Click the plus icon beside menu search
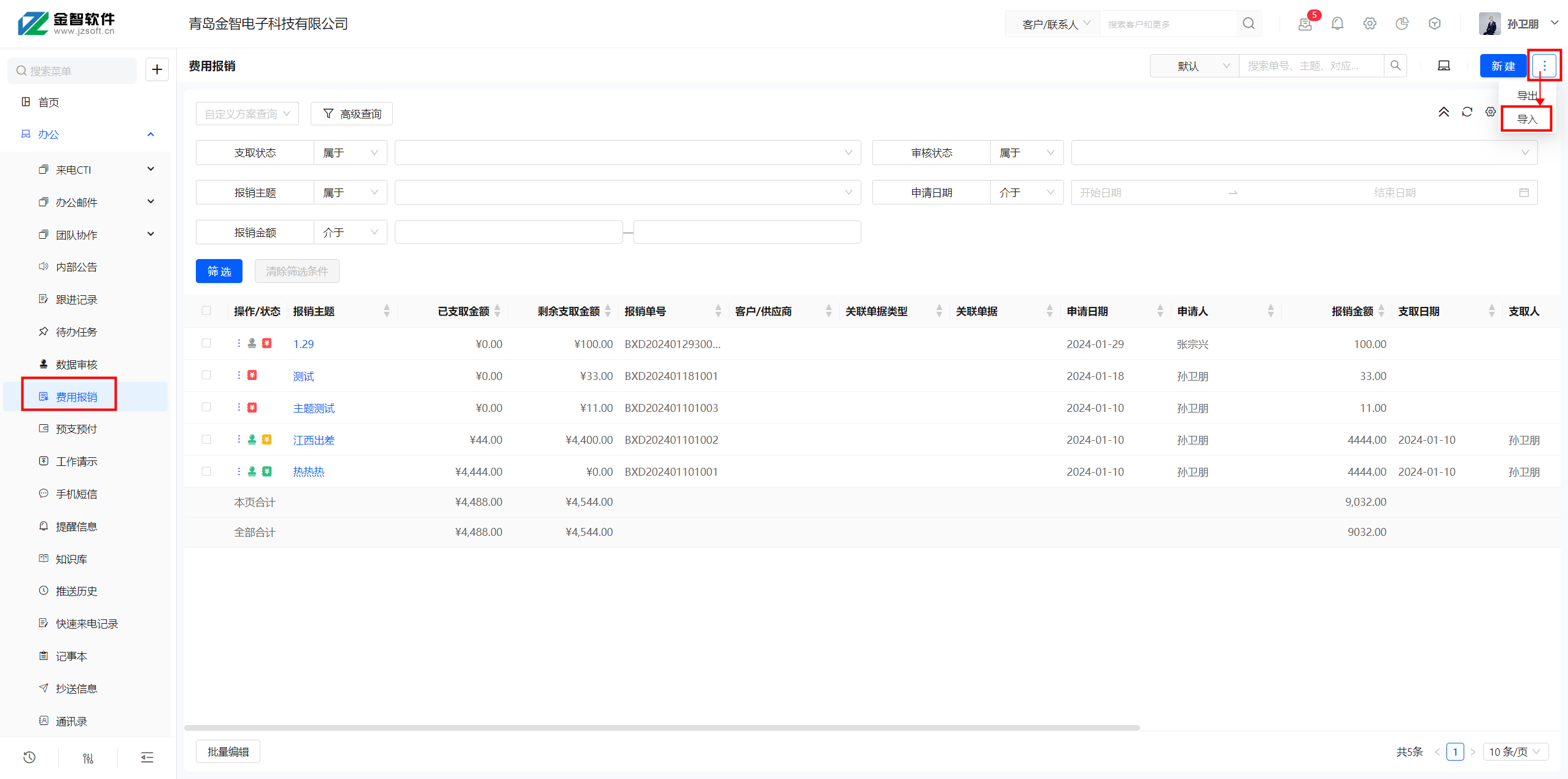The height and width of the screenshot is (779, 1568). (157, 70)
